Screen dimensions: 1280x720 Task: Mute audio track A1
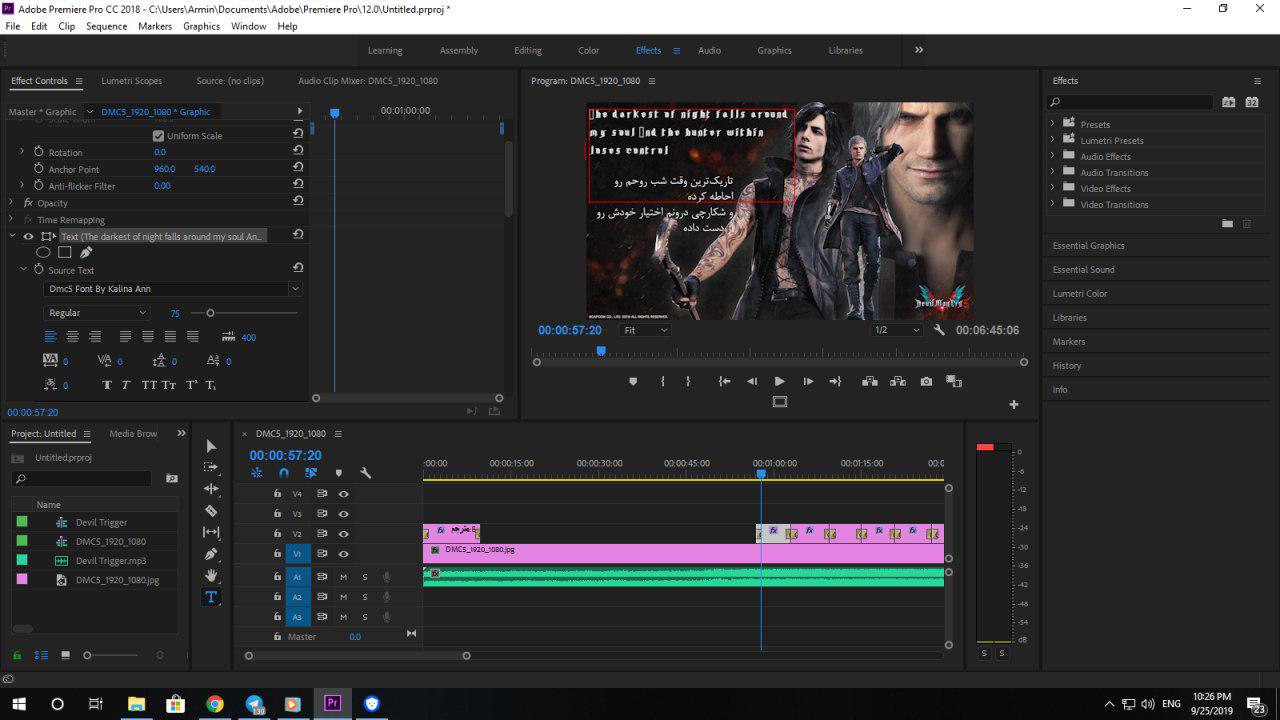click(343, 577)
